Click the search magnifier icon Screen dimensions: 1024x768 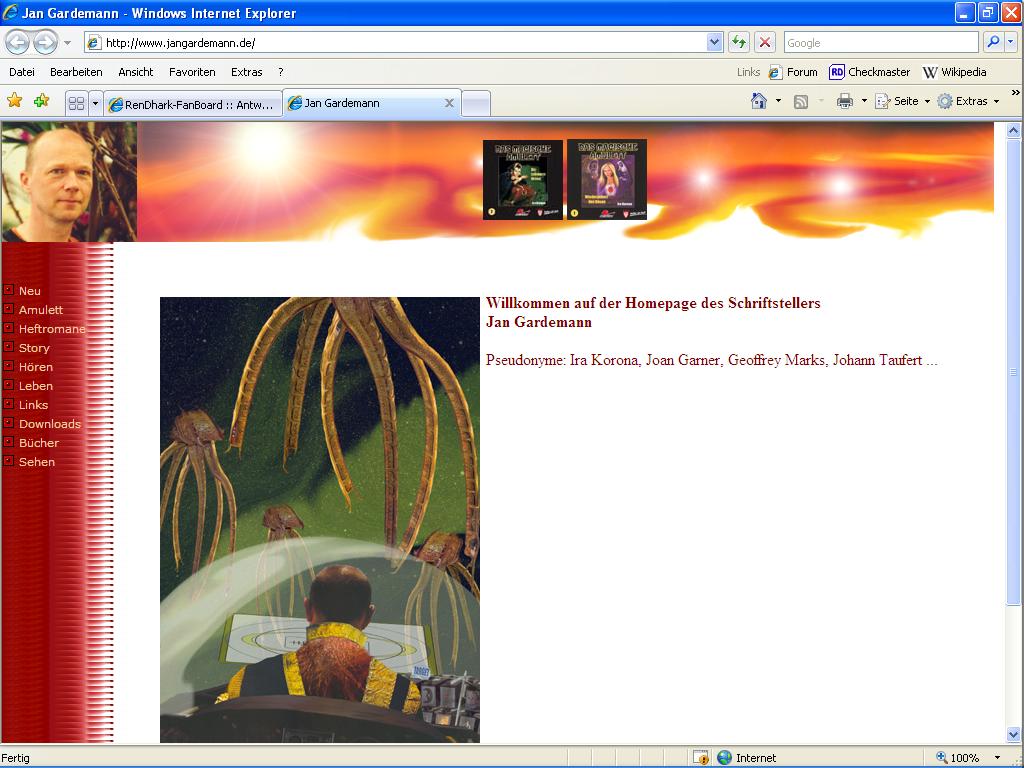(992, 42)
